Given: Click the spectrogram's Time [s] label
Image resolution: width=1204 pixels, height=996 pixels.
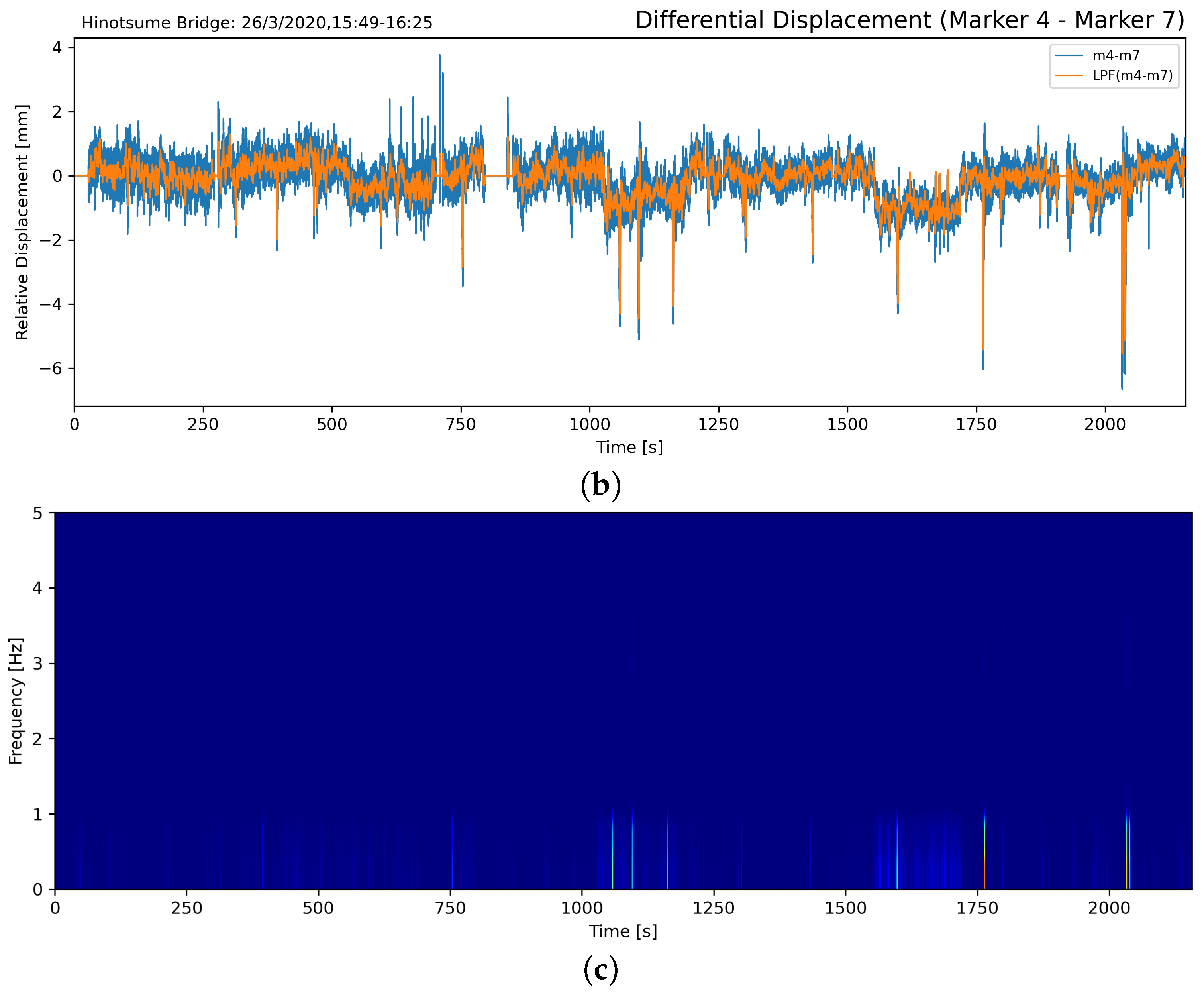Looking at the screenshot, I should point(623,931).
